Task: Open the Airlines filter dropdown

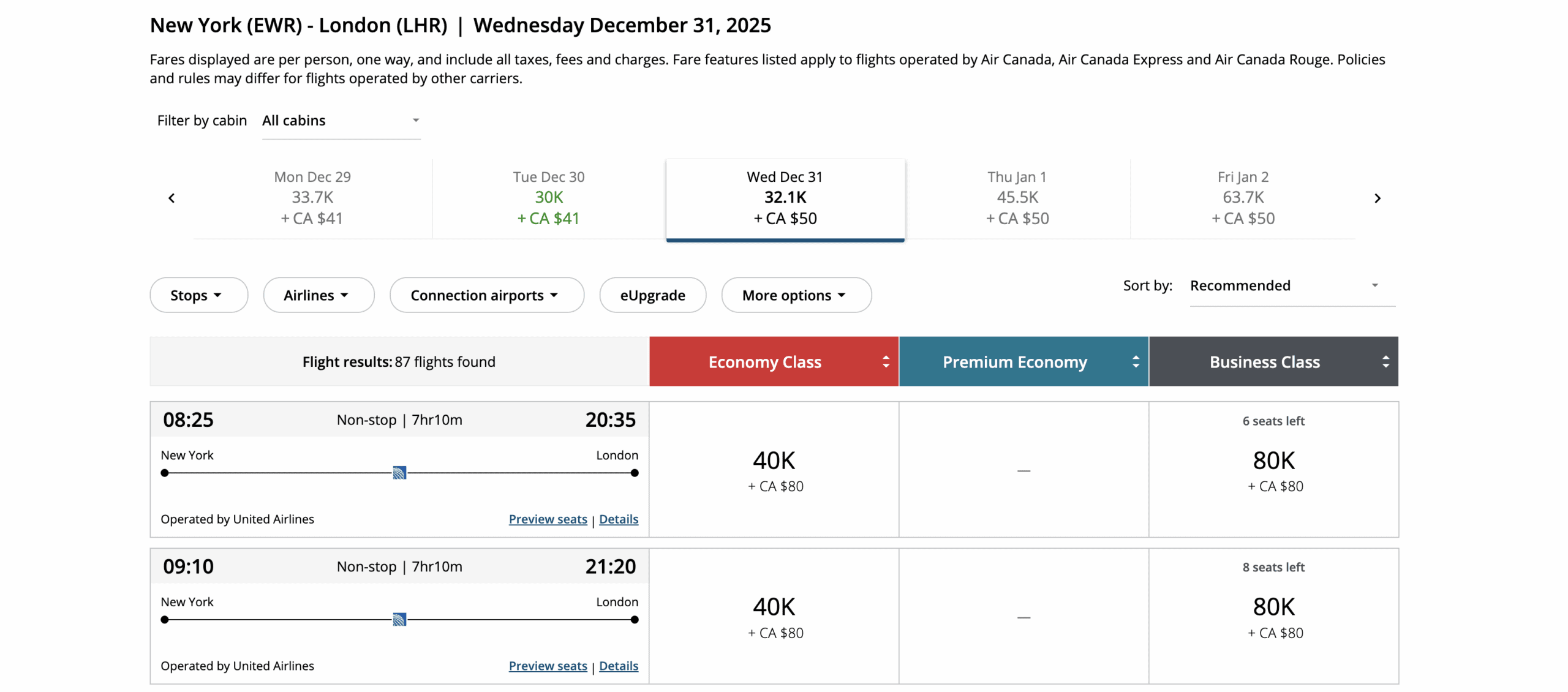Action: click(x=318, y=295)
